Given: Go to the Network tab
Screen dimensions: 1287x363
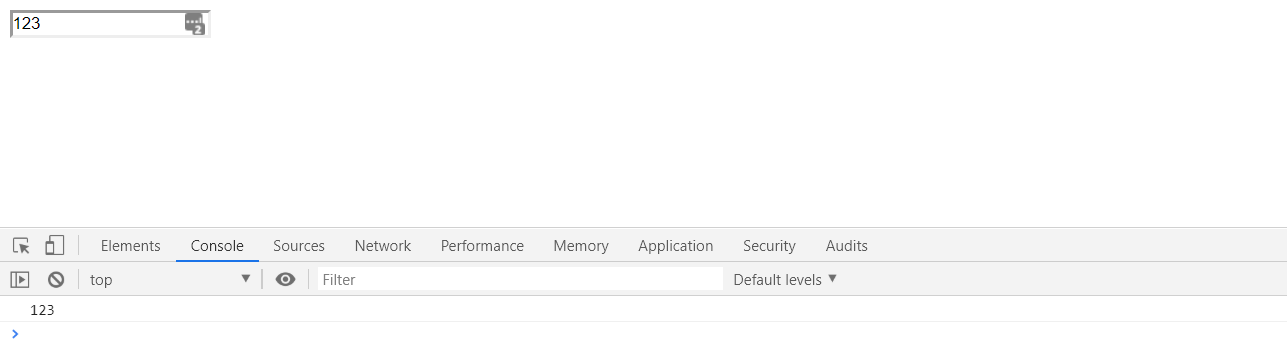Looking at the screenshot, I should pos(383,246).
